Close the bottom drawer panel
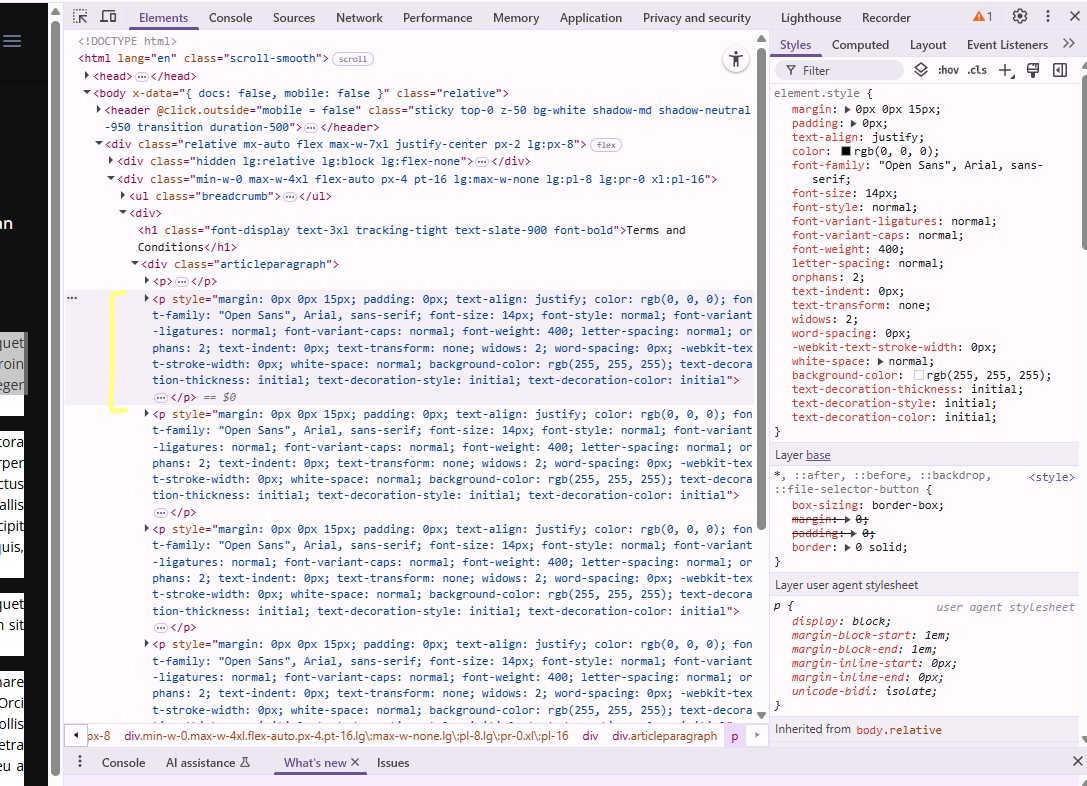 pyautogui.click(x=1077, y=762)
